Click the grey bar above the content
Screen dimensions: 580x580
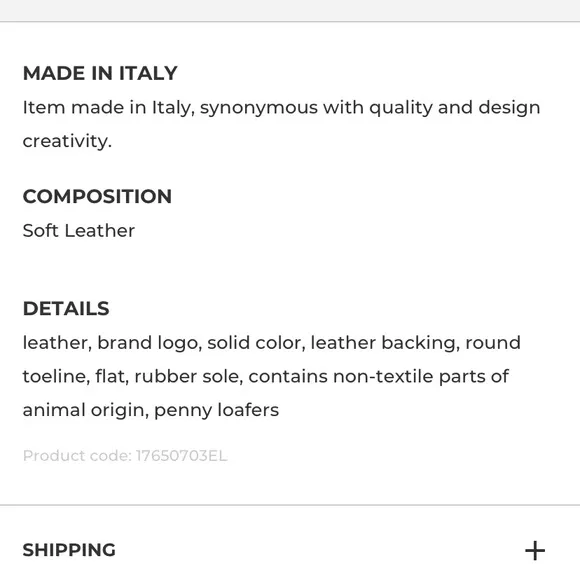[290, 10]
